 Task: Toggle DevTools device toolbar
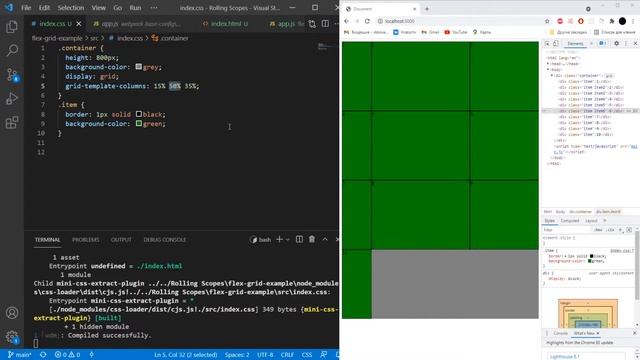pyautogui.click(x=556, y=43)
